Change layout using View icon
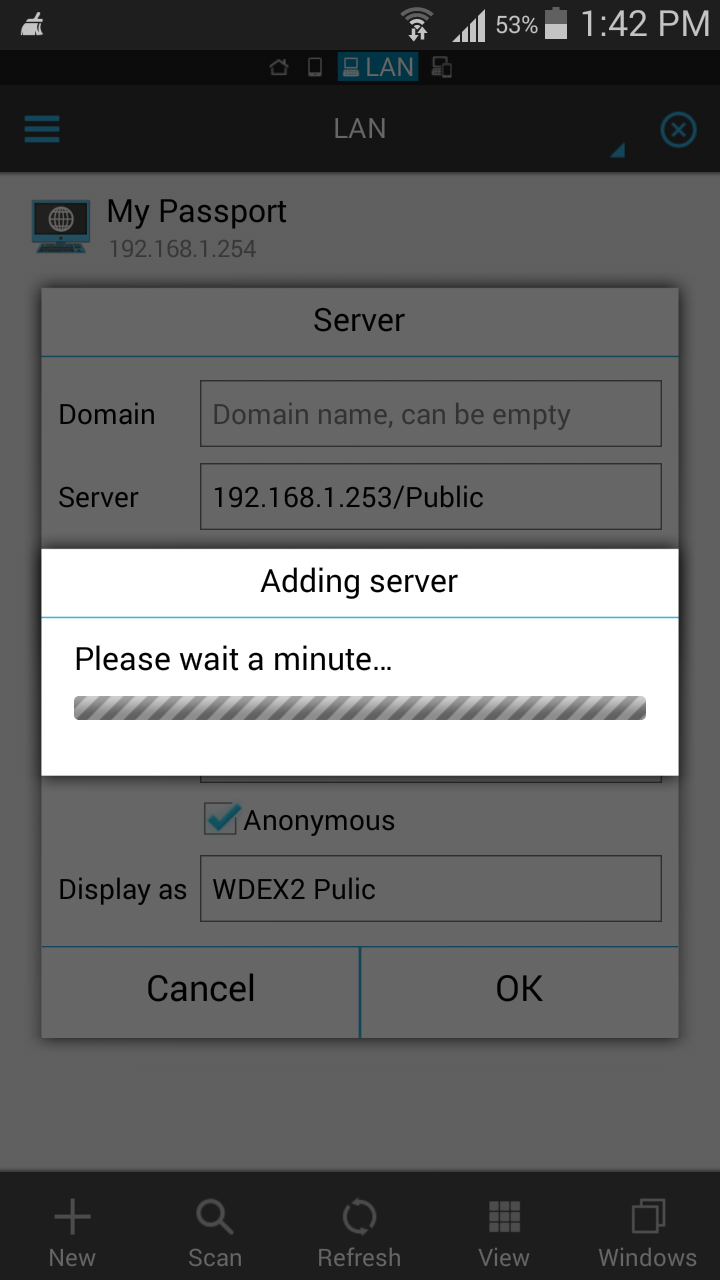This screenshot has height=1280, width=720. click(x=504, y=1233)
